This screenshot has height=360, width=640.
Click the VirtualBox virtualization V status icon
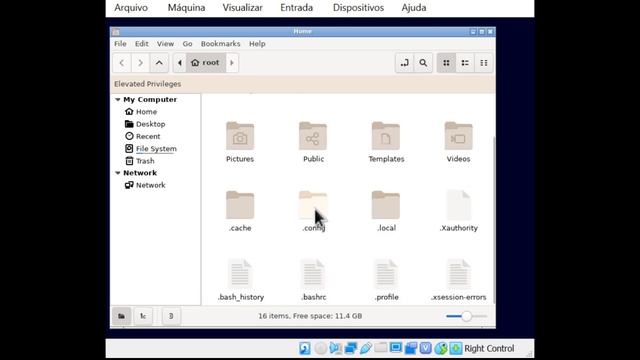[x=426, y=348]
